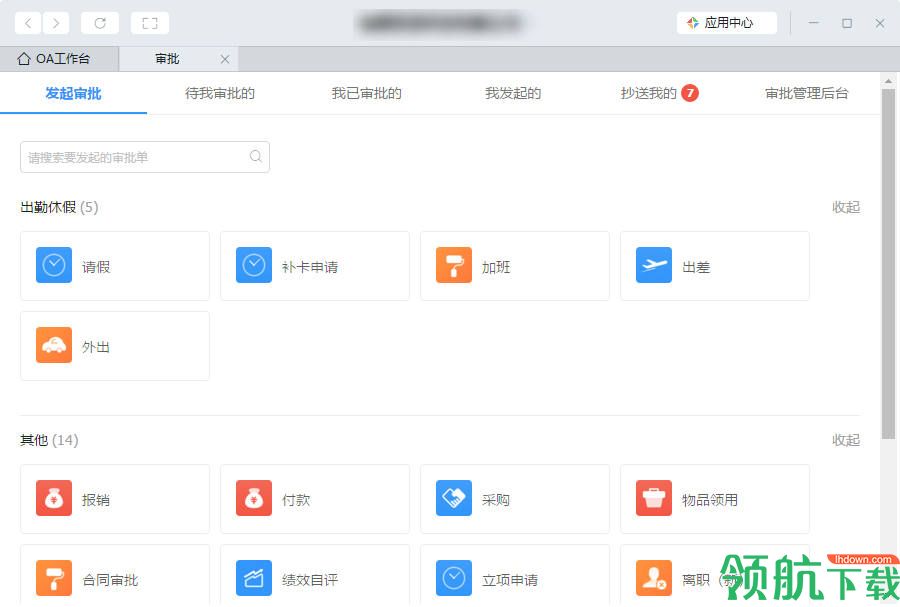Start a 采购 purchase form
The width and height of the screenshot is (900, 607).
(x=515, y=499)
